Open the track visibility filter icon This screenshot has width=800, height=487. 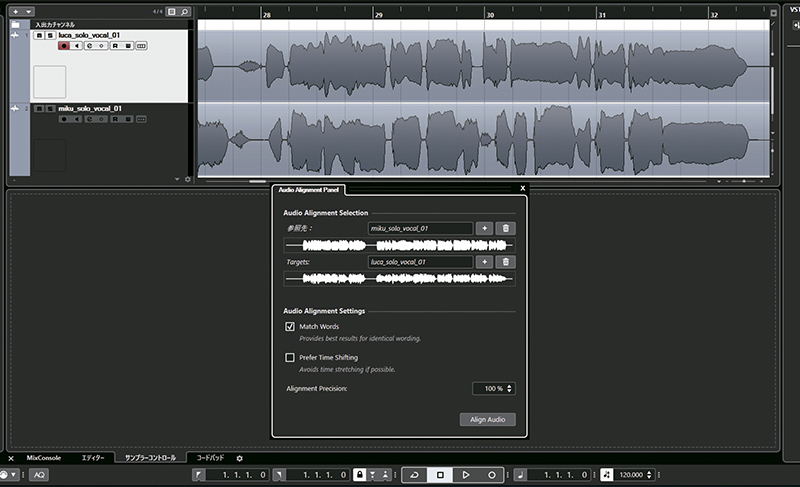tap(172, 11)
